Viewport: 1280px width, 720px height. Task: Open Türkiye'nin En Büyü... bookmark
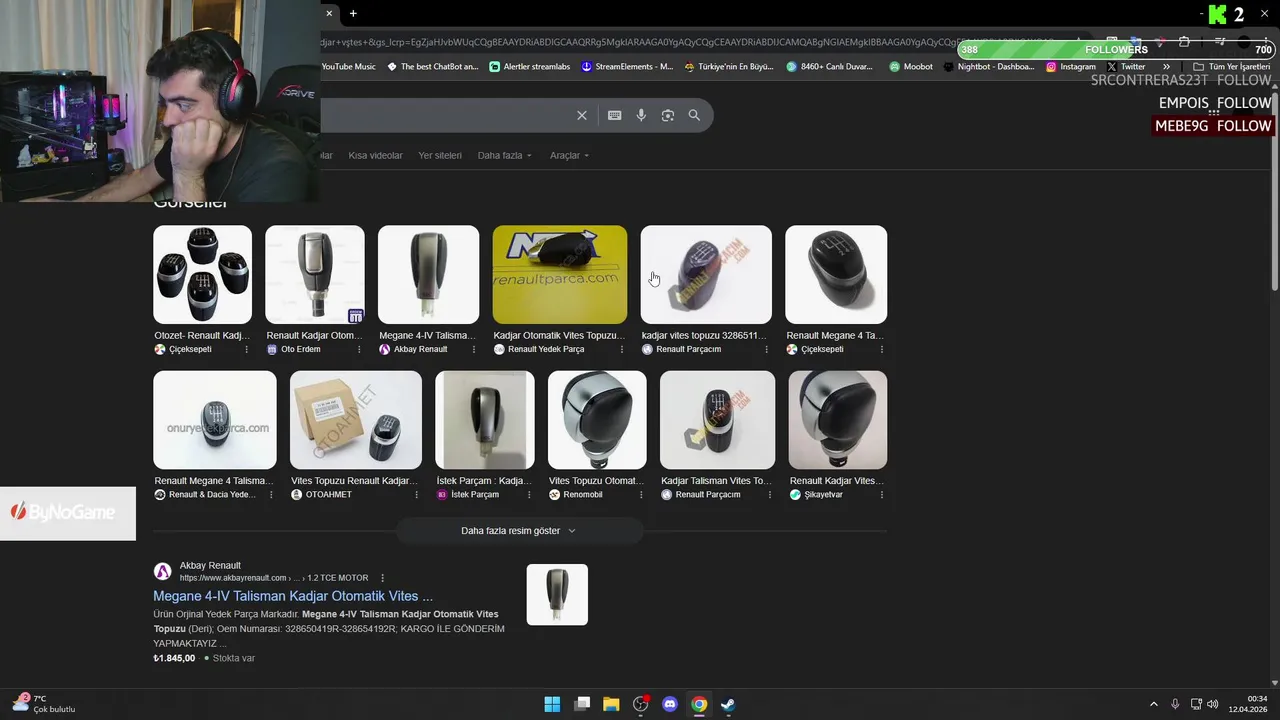(x=729, y=67)
